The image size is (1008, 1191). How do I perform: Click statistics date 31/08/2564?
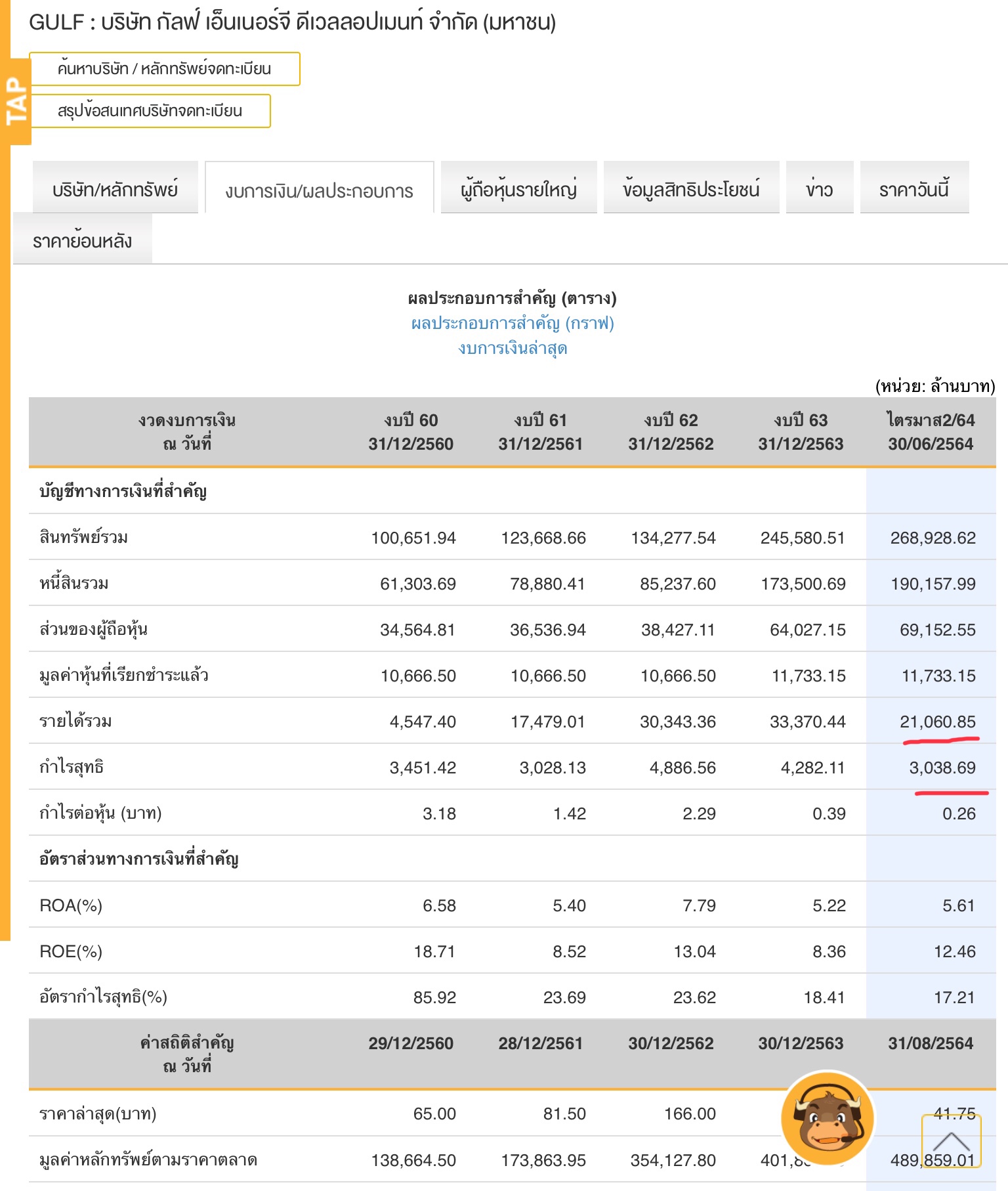[x=931, y=1043]
